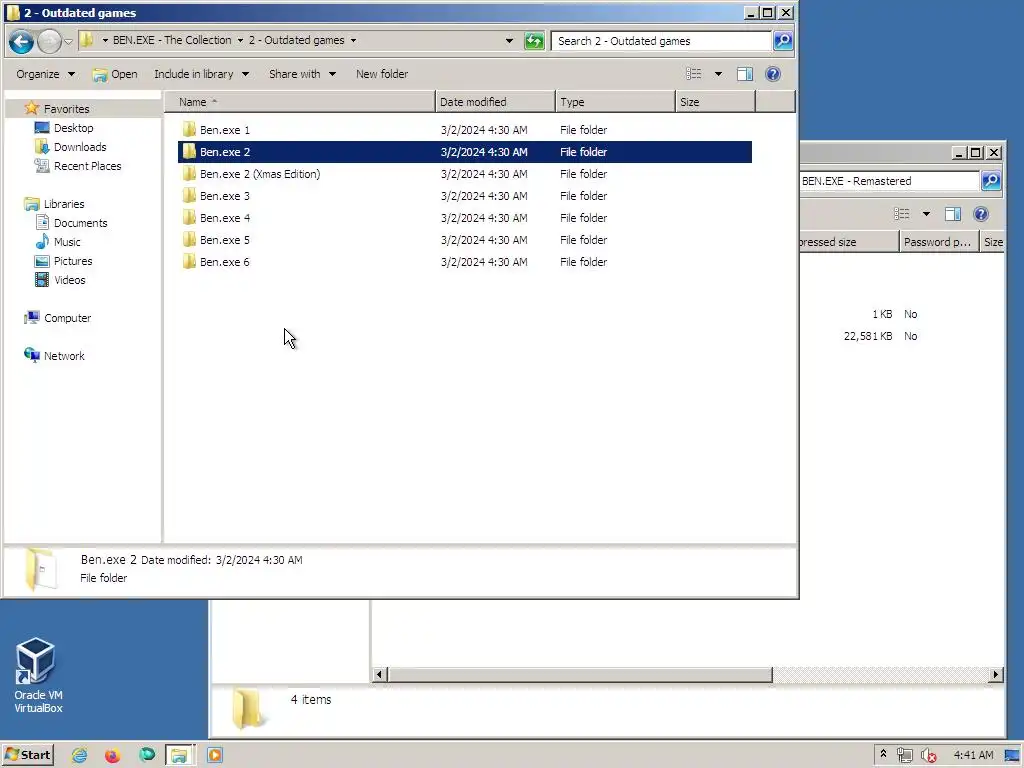The width and height of the screenshot is (1024, 768).
Task: Open Downloads in navigation pane
Action: click(71, 147)
